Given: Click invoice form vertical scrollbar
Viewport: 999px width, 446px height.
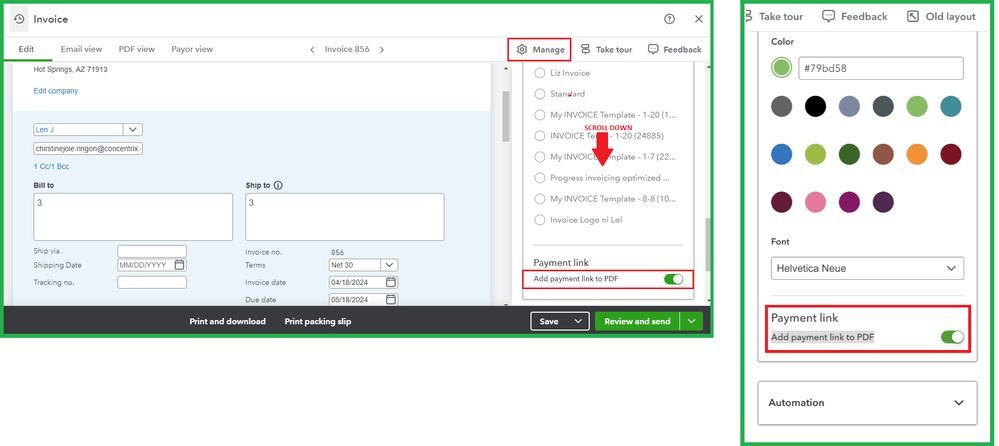Looking at the screenshot, I should coord(506,116).
